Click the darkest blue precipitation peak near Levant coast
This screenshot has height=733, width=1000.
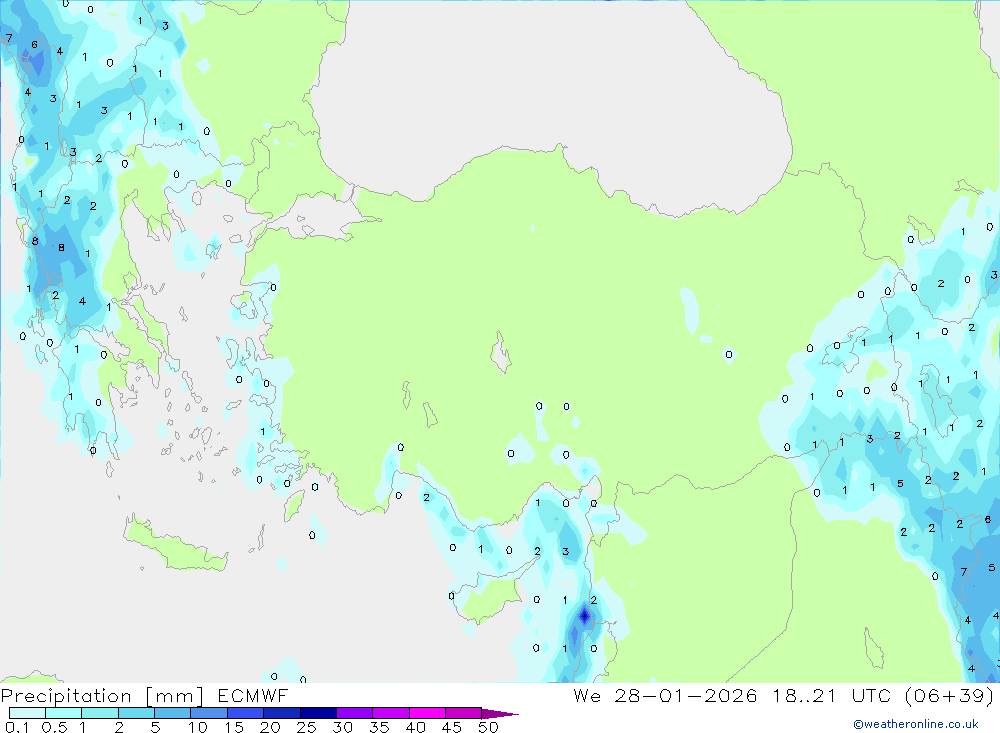coord(585,616)
